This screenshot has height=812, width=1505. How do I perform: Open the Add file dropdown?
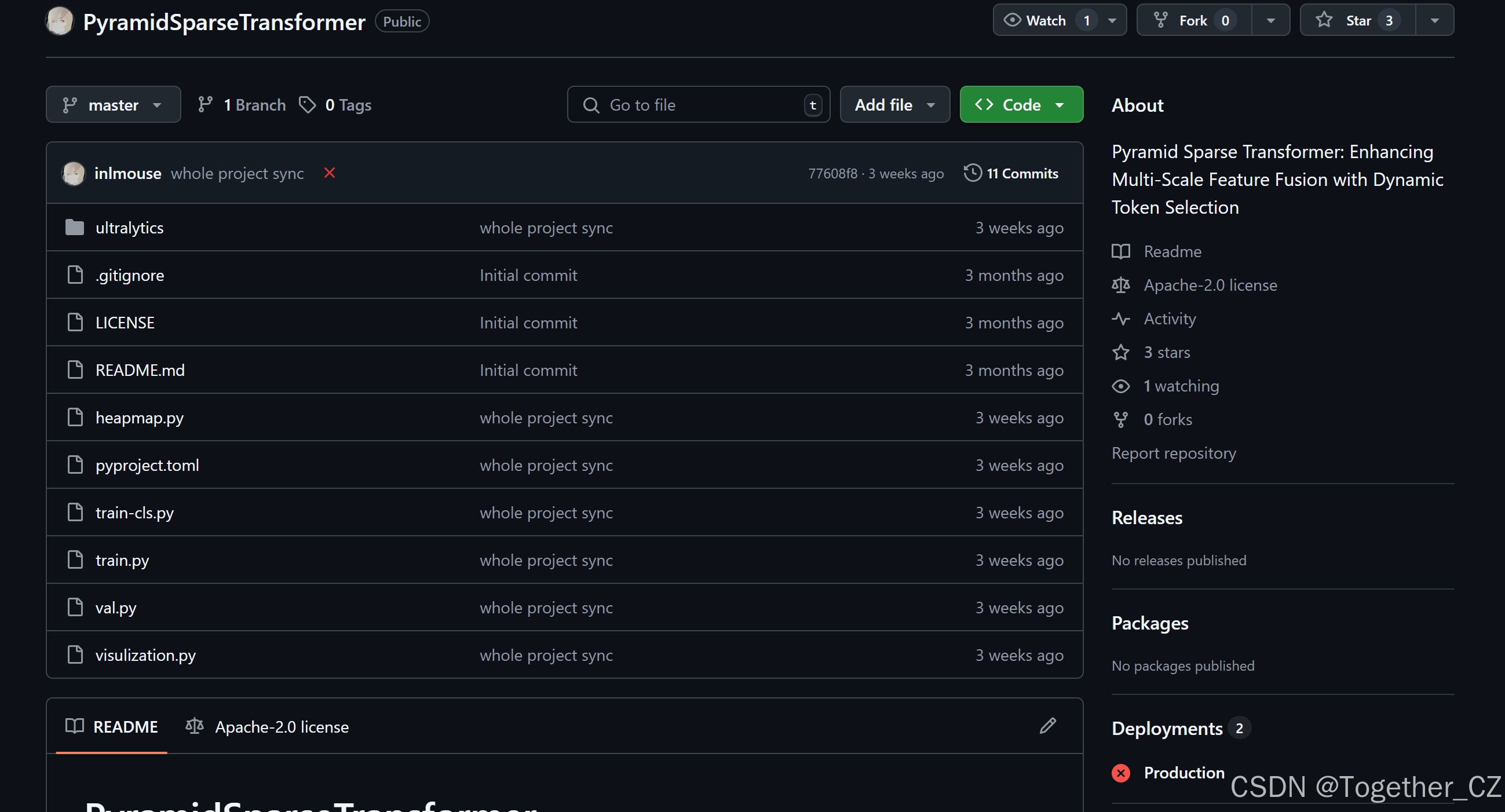point(894,105)
